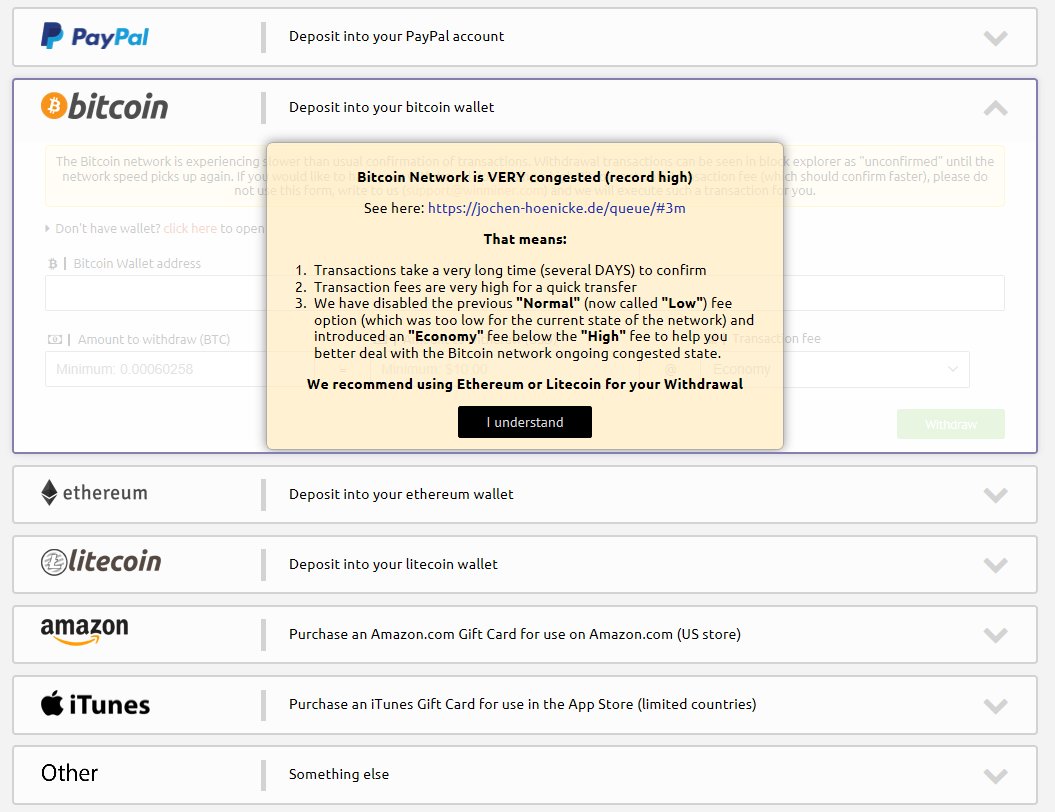Click the faded Withdraw button
The image size is (1055, 812).
pos(951,424)
